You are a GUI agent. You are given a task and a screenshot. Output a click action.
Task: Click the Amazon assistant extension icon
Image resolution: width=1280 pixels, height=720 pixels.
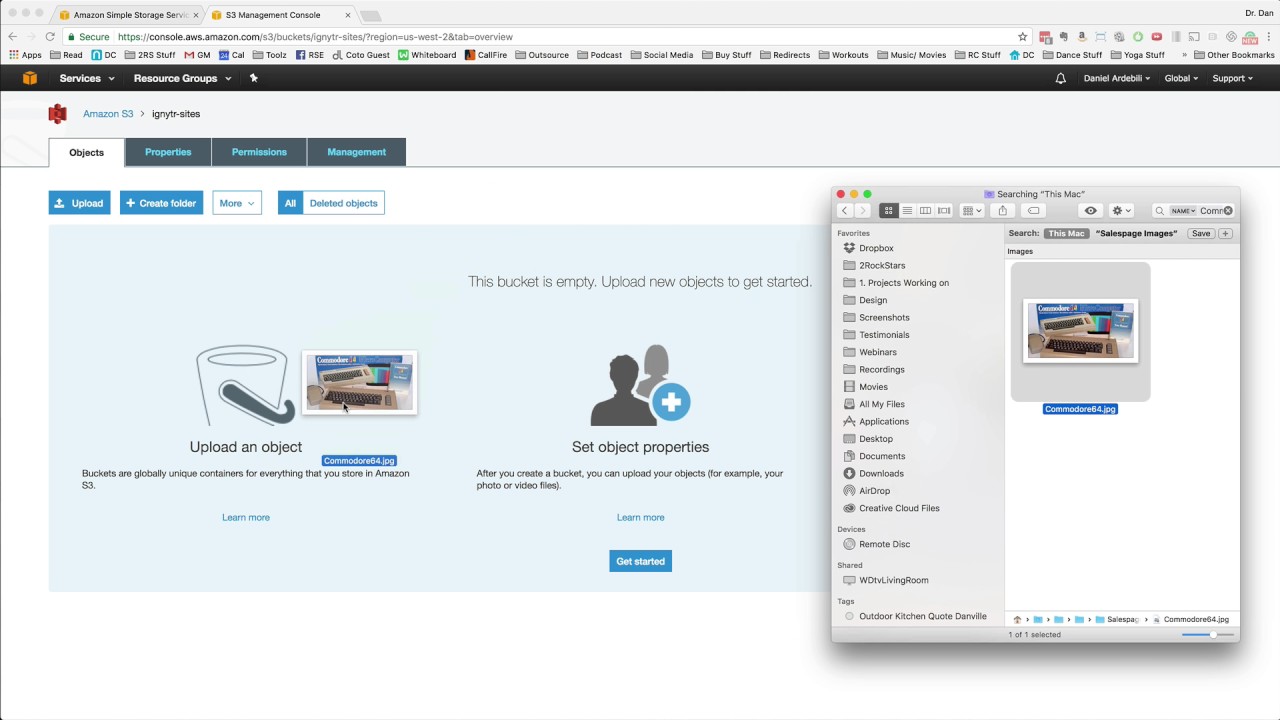[x=1081, y=37]
